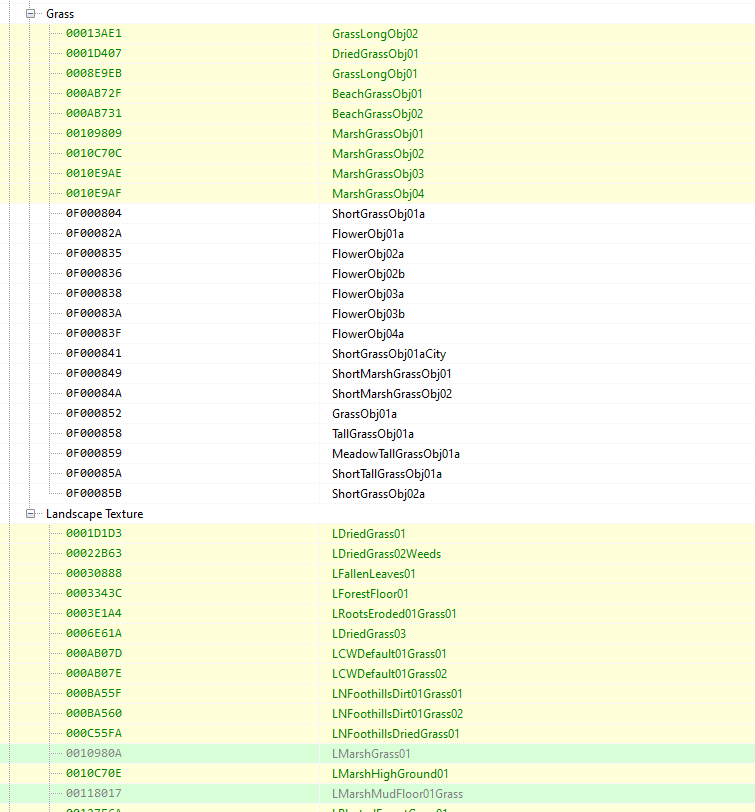The width and height of the screenshot is (755, 812).
Task: Select form ID 0F000849
Action: pos(94,373)
